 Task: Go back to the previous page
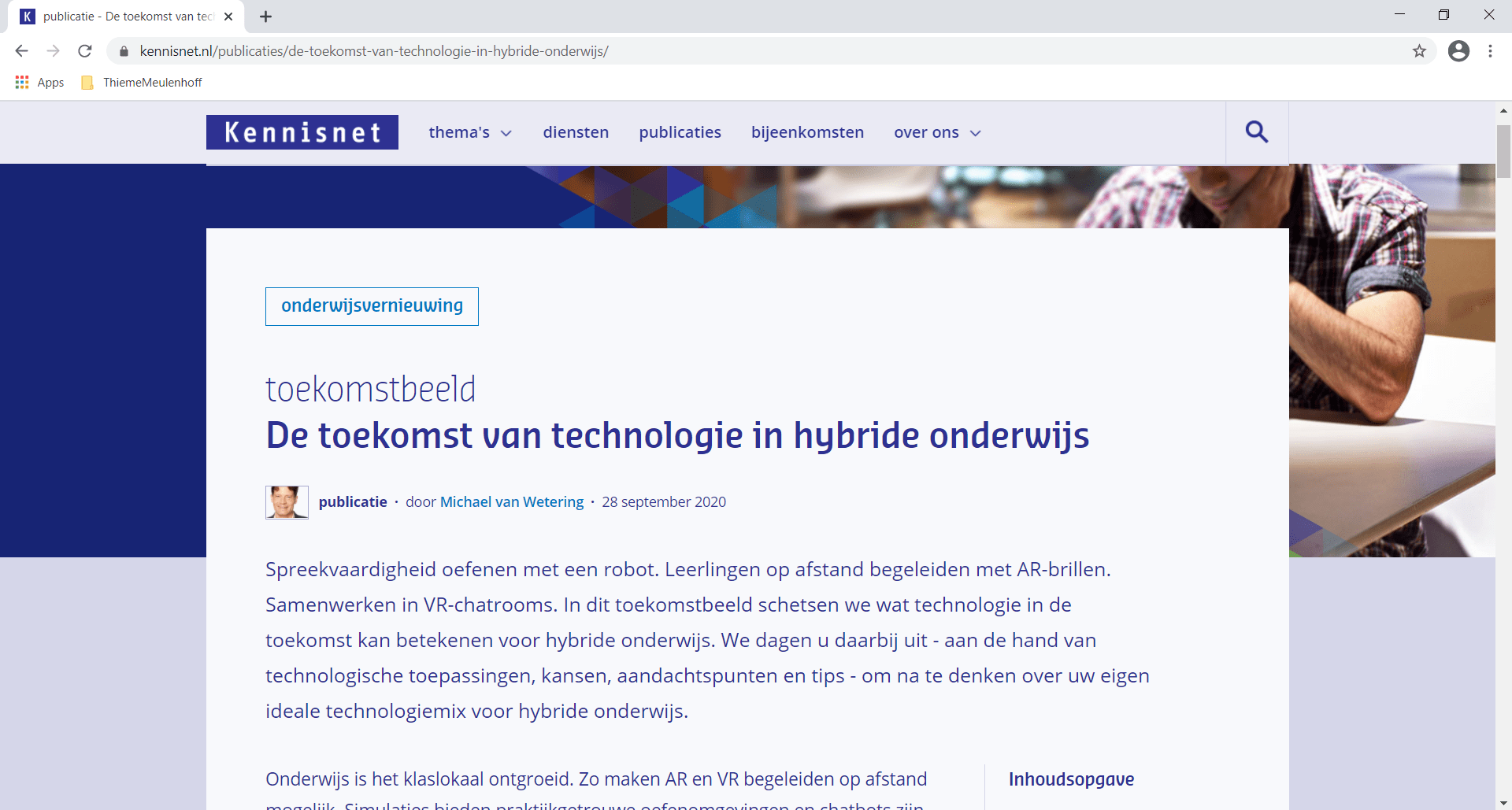(21, 51)
